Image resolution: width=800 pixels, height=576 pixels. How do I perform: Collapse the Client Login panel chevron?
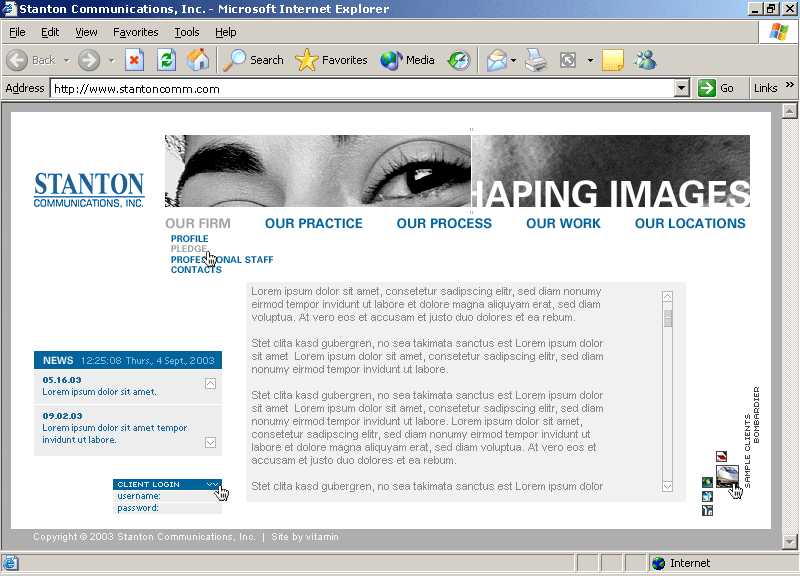point(211,484)
